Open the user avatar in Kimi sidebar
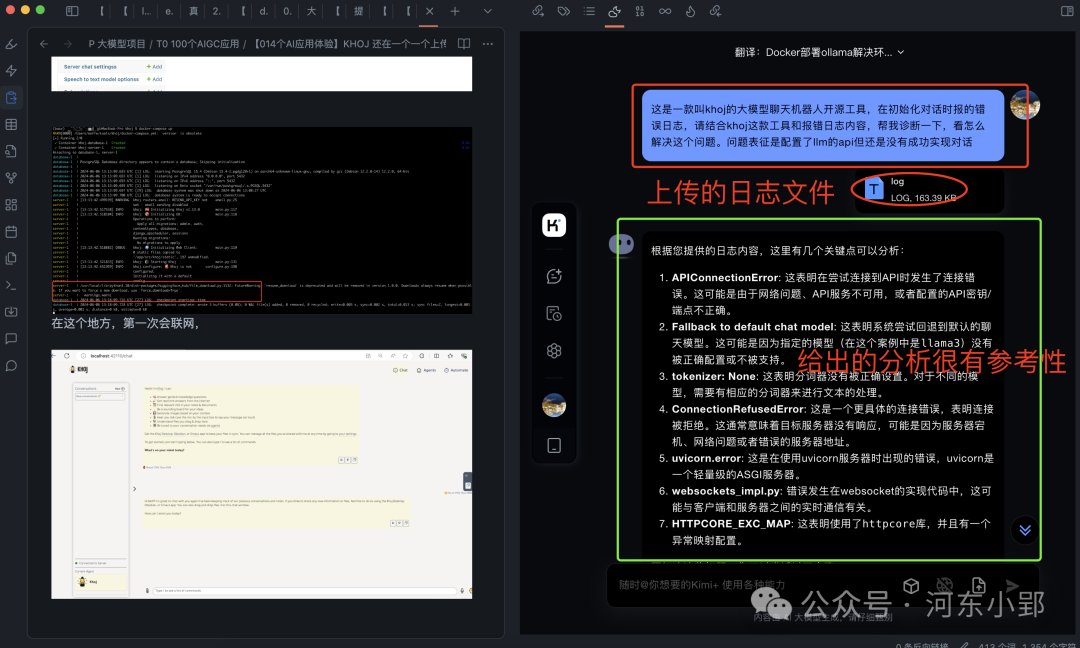The width and height of the screenshot is (1080, 648). tap(554, 406)
